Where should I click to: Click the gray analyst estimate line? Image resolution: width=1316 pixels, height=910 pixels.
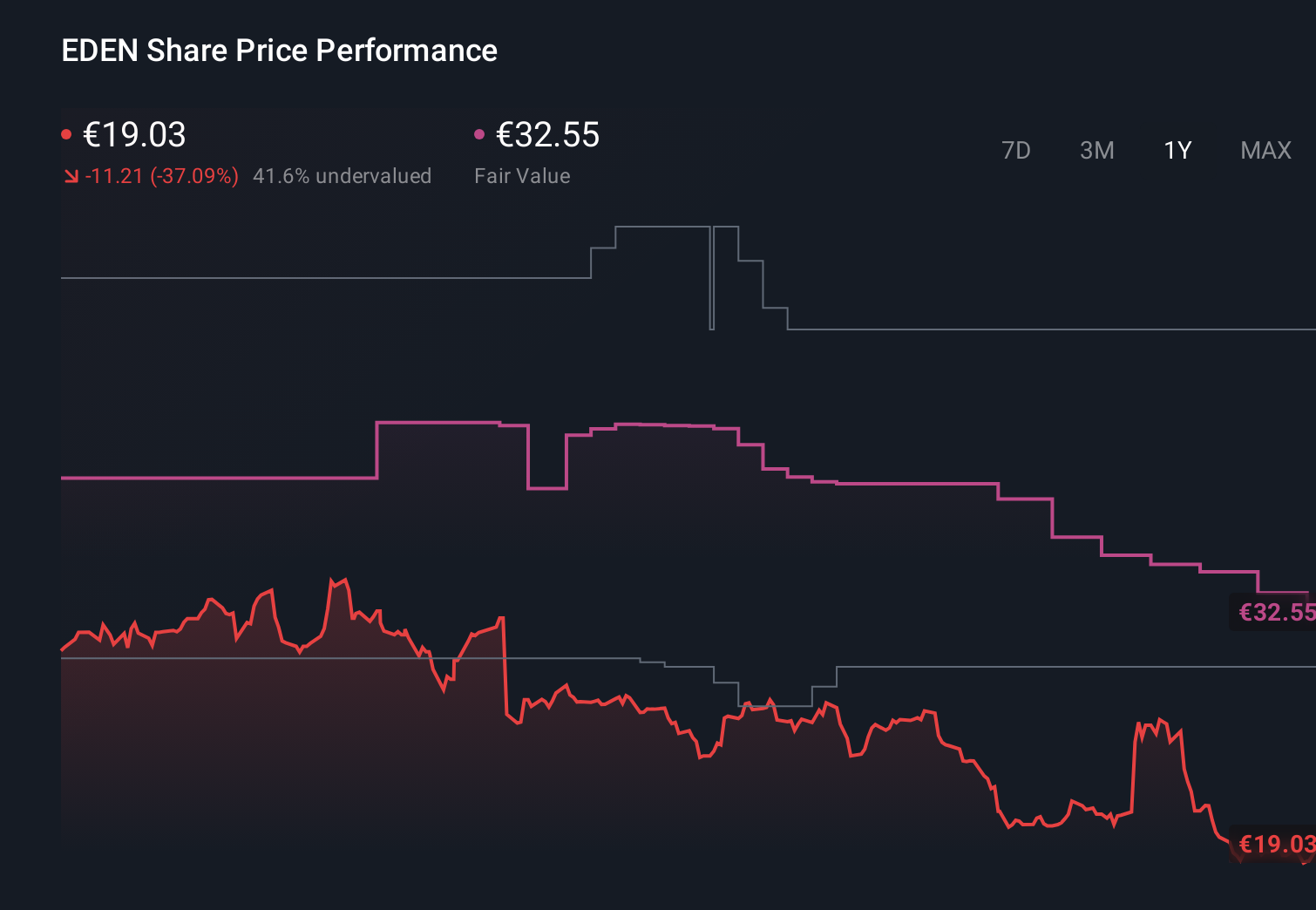coord(349,279)
